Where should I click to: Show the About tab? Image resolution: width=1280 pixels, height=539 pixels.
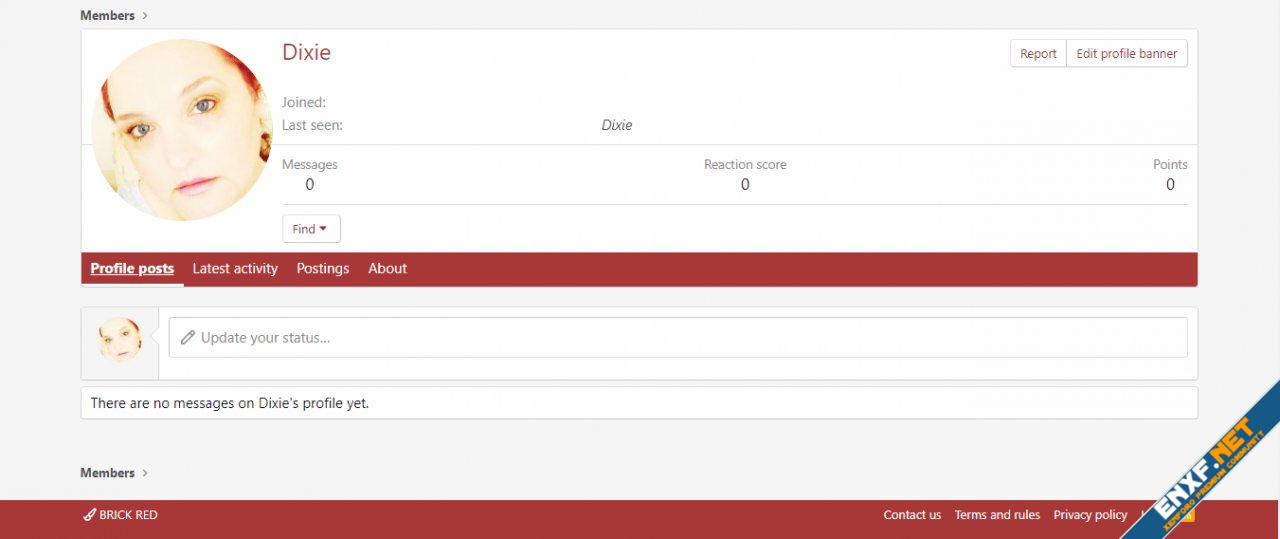point(387,268)
